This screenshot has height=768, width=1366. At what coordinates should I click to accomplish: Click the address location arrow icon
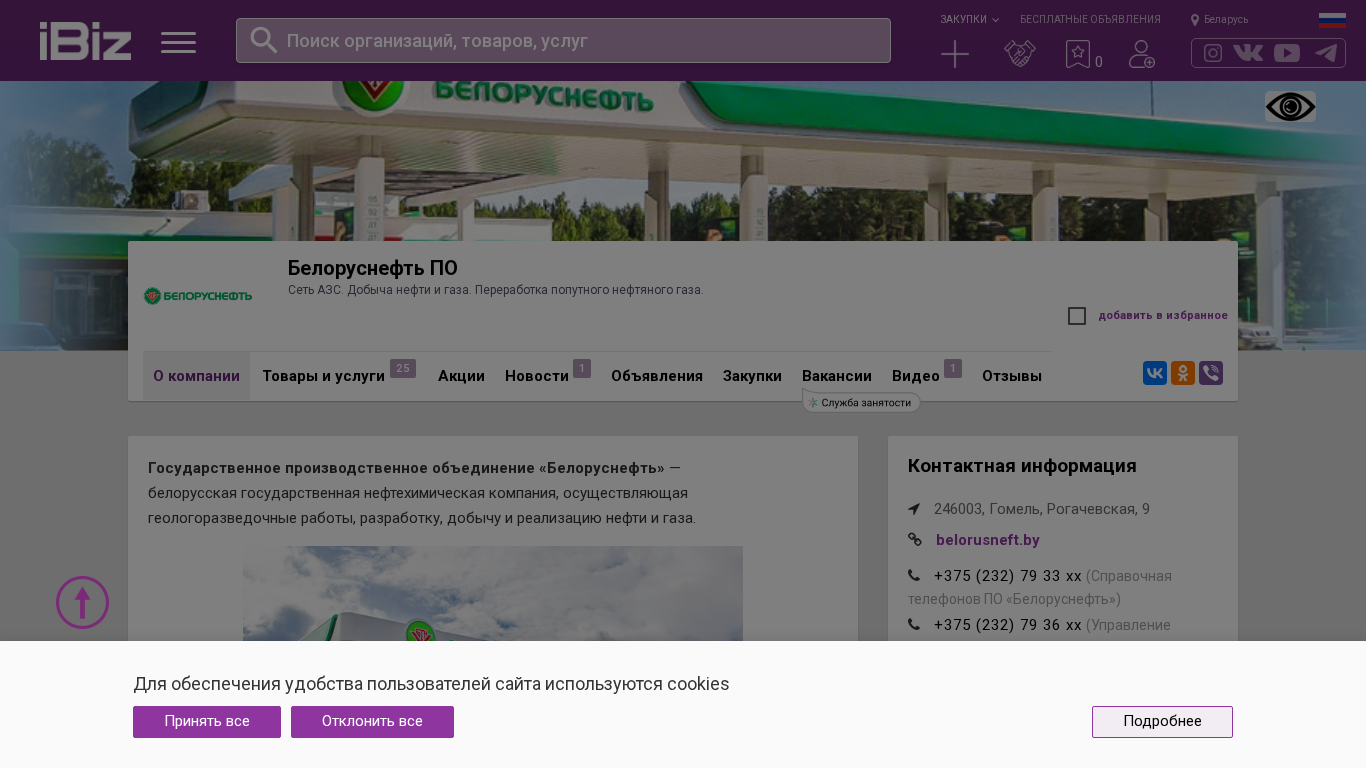tap(914, 509)
